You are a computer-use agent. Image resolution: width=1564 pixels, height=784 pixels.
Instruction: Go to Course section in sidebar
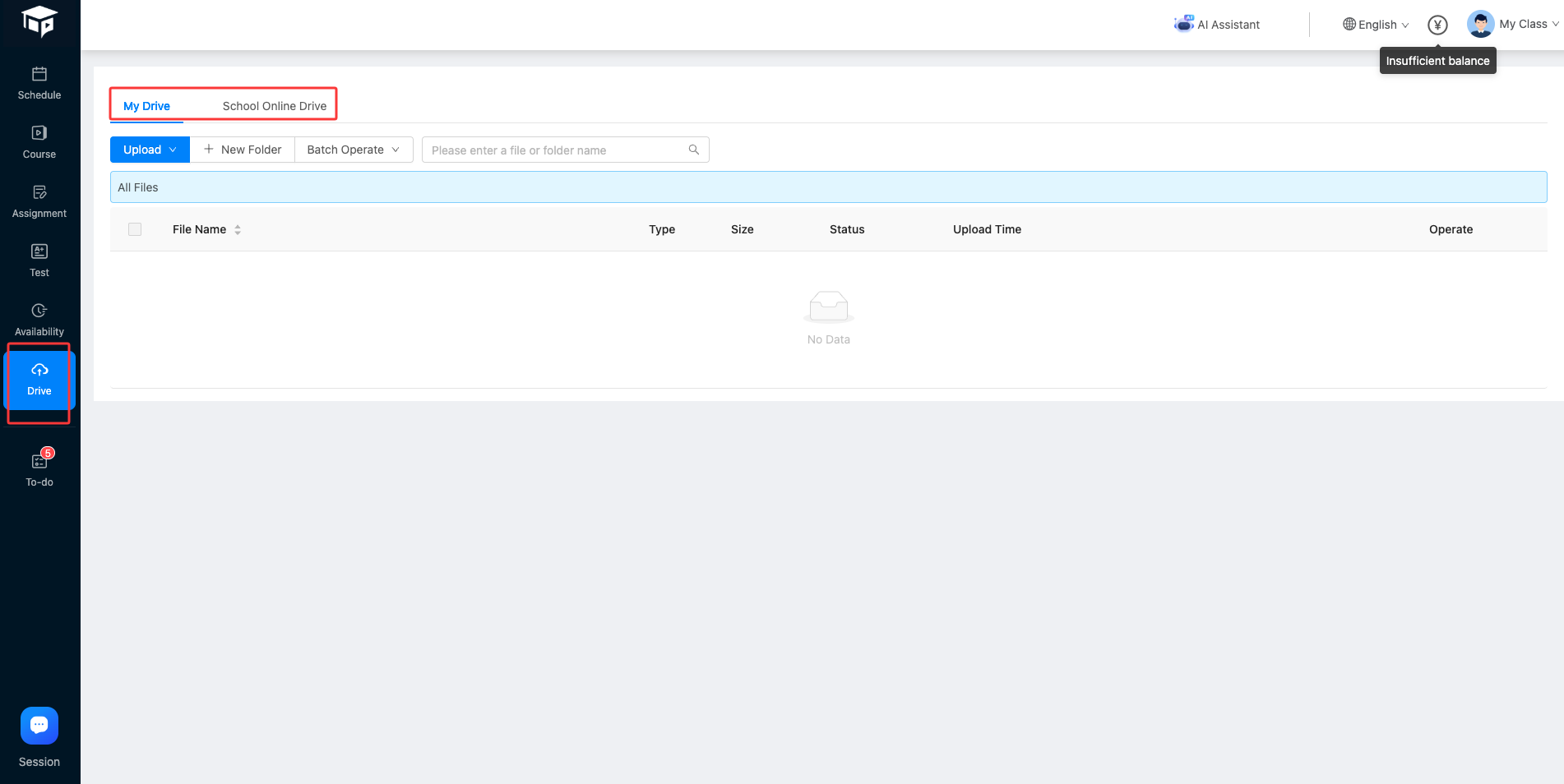pos(39,142)
